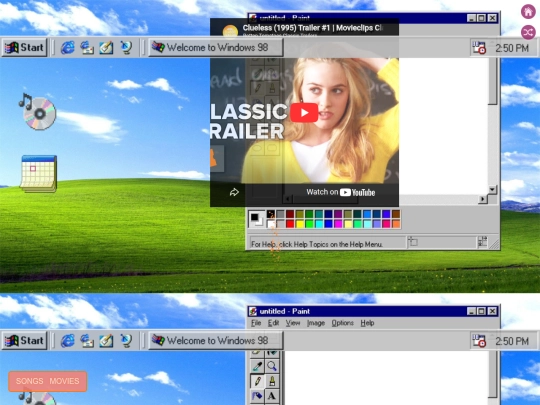This screenshot has height=405, width=540.
Task: Open the Clueless (1995) Trailer title link
Action: (312, 28)
